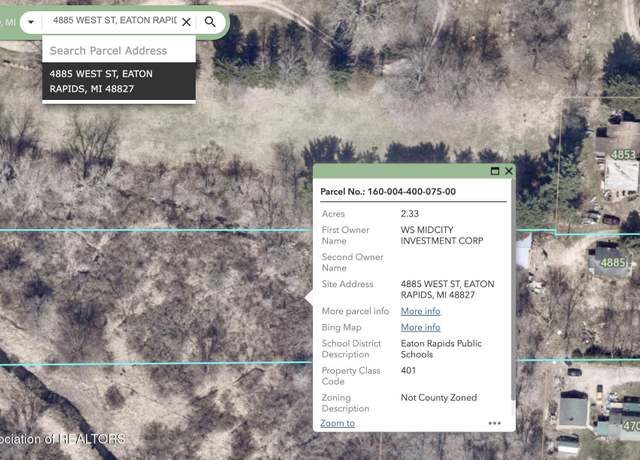Click the 4885 house number label
The height and width of the screenshot is (460, 640).
(613, 262)
